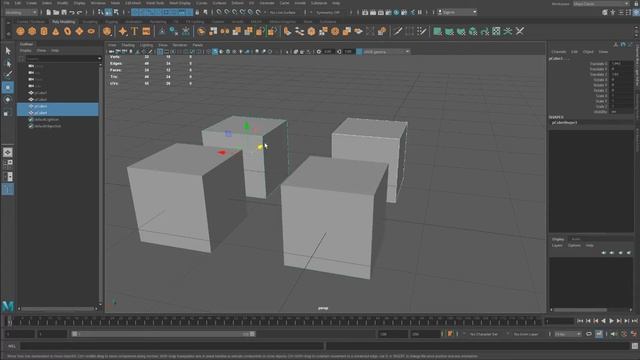The height and width of the screenshot is (360, 640).
Task: Toggle the defaultObjectSet checkbox icon in Outliner
Action: pos(31,126)
